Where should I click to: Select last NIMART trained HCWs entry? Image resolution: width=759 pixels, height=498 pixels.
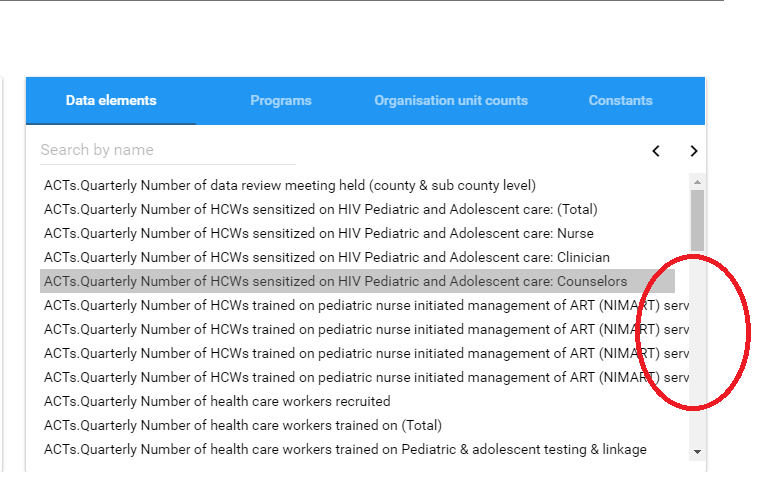click(360, 377)
